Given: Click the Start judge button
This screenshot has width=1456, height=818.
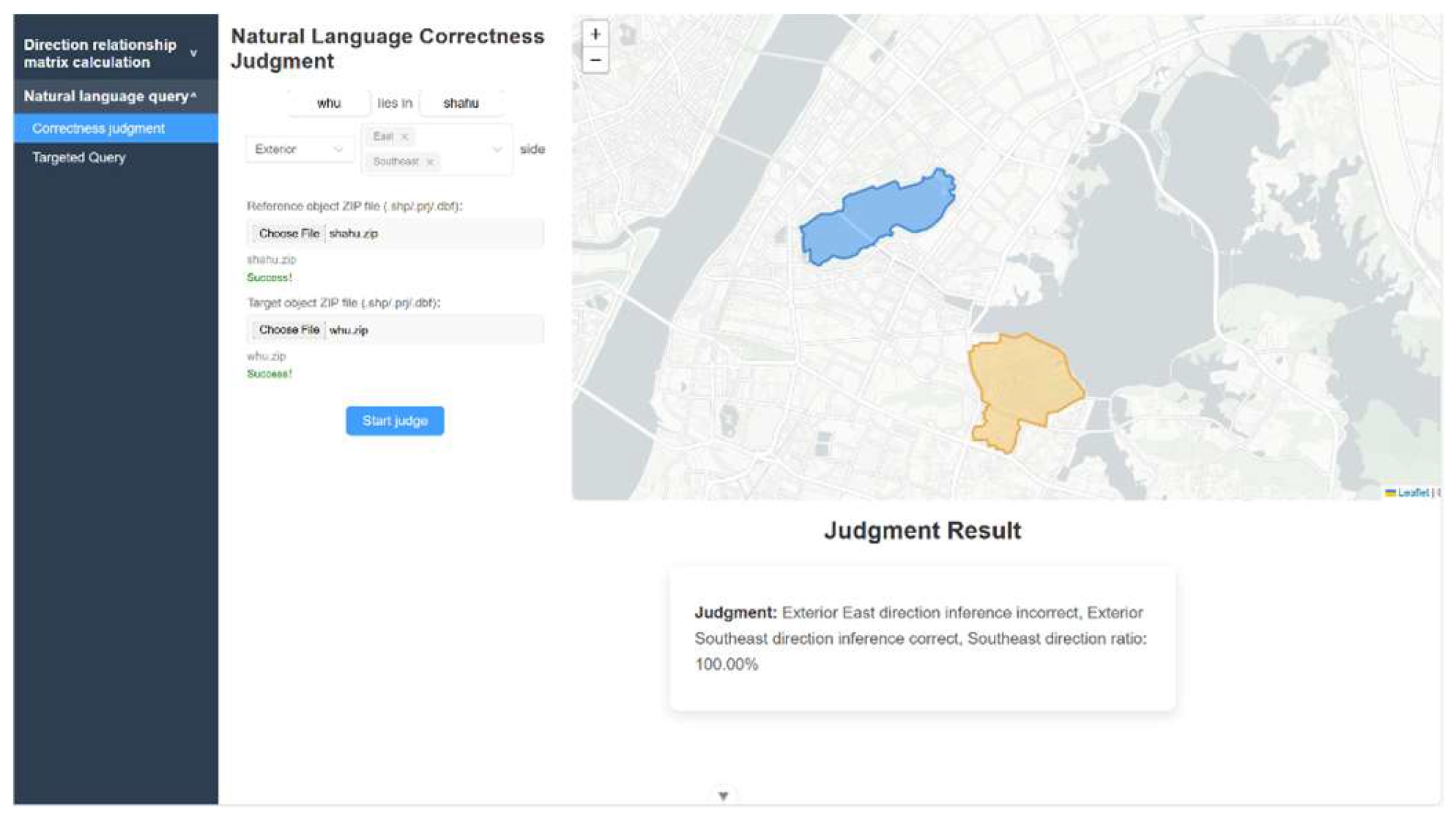Looking at the screenshot, I should click(x=394, y=421).
